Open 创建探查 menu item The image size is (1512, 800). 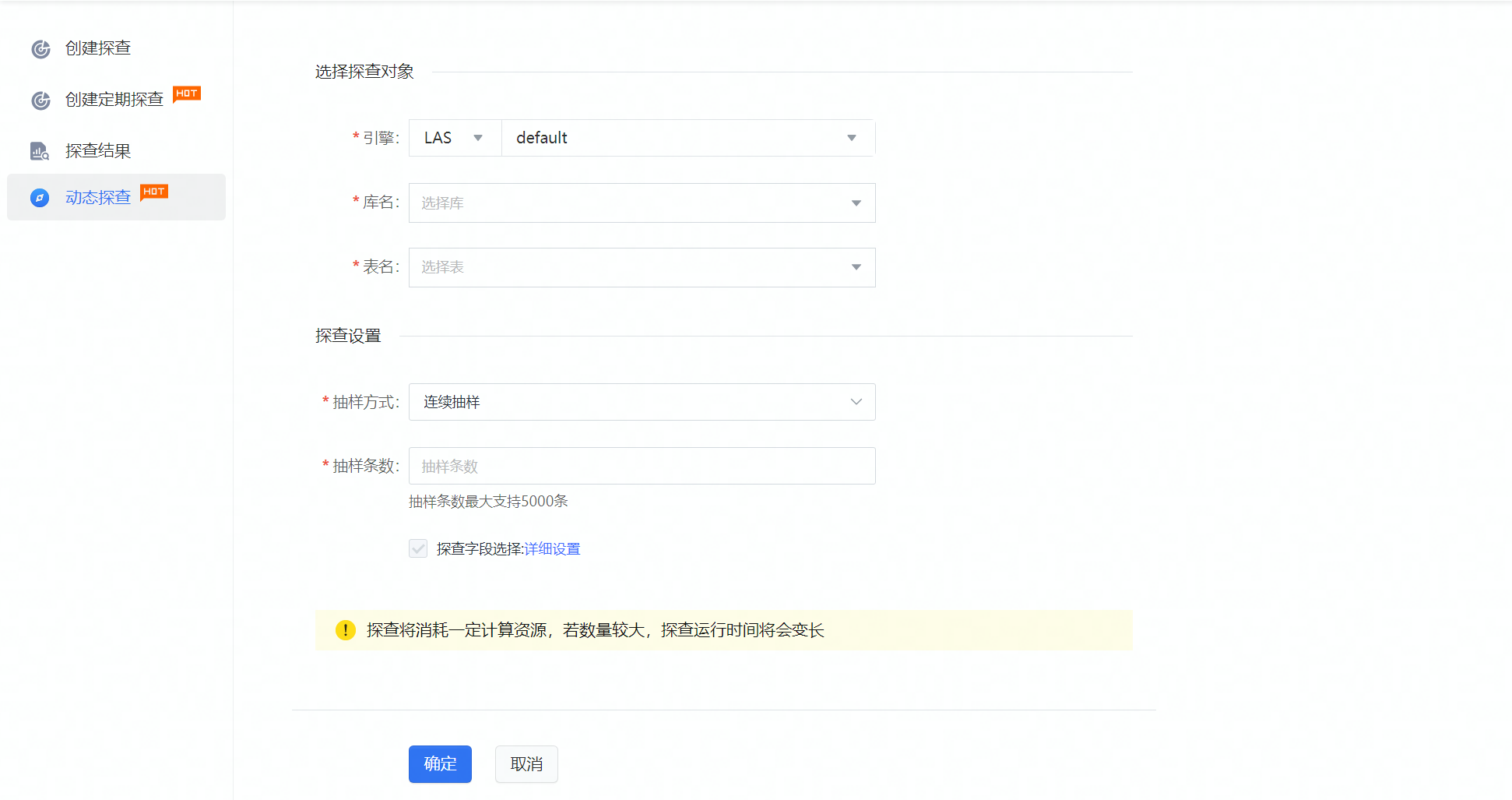coord(98,48)
